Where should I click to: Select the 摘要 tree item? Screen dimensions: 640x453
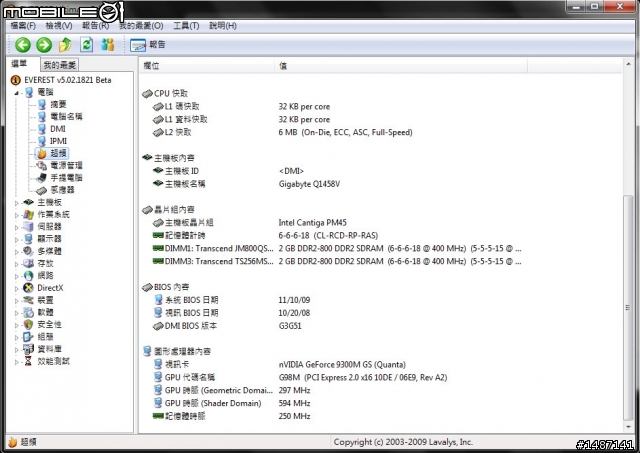[x=58, y=104]
